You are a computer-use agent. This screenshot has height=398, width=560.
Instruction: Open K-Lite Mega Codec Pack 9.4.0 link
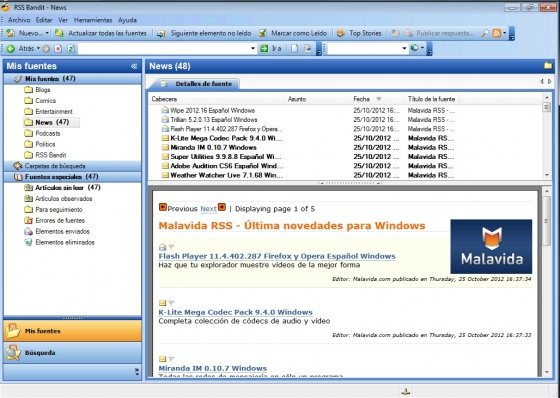(x=235, y=312)
